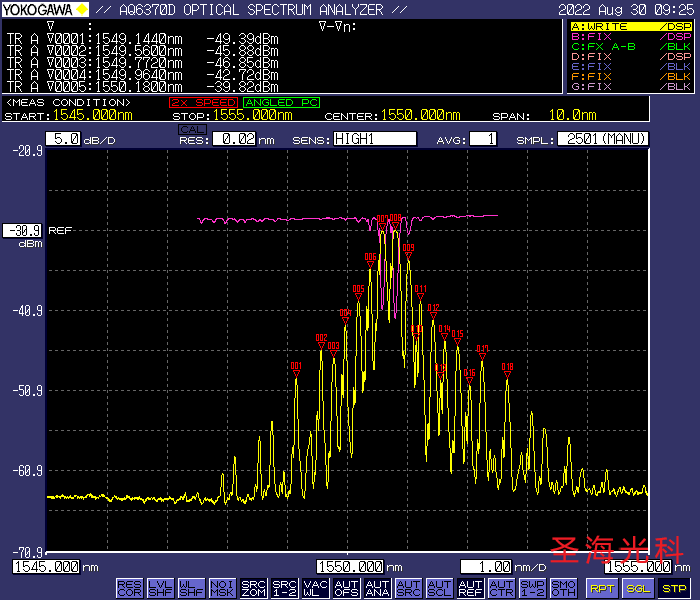Click the 1.00 nm/D span per division box
The width and height of the screenshot is (700, 600).
tap(487, 567)
